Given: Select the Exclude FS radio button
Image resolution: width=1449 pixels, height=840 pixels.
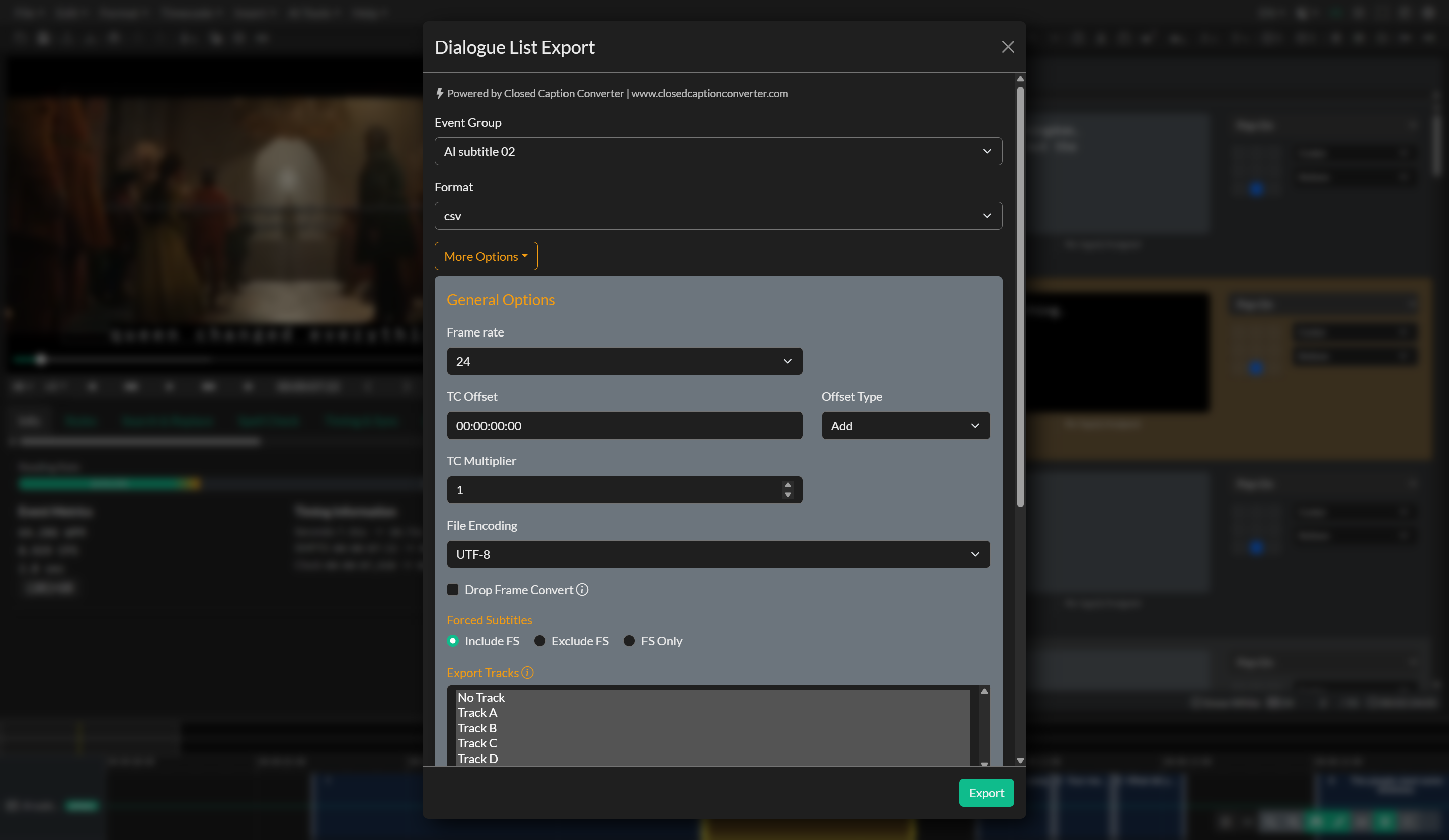Looking at the screenshot, I should pyautogui.click(x=539, y=641).
